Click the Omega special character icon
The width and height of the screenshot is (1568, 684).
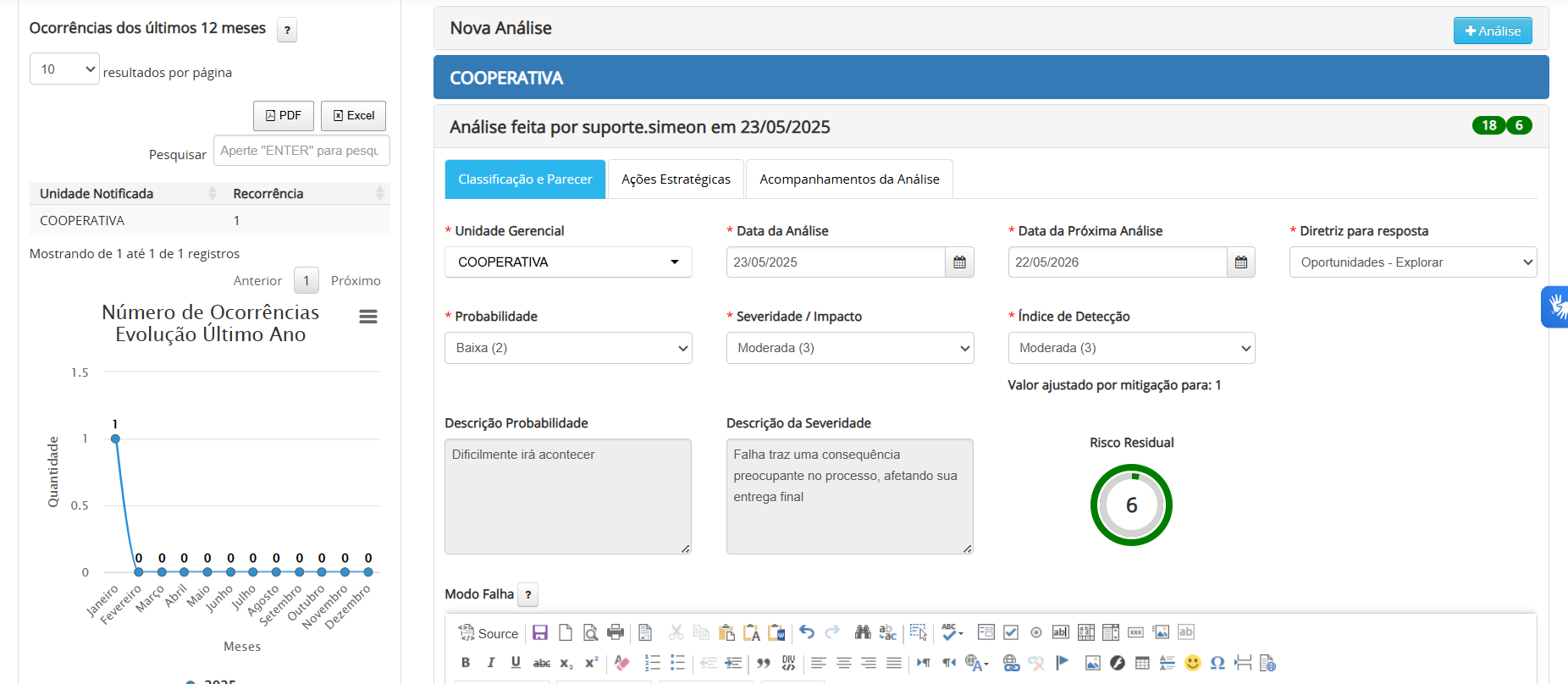[x=1217, y=663]
